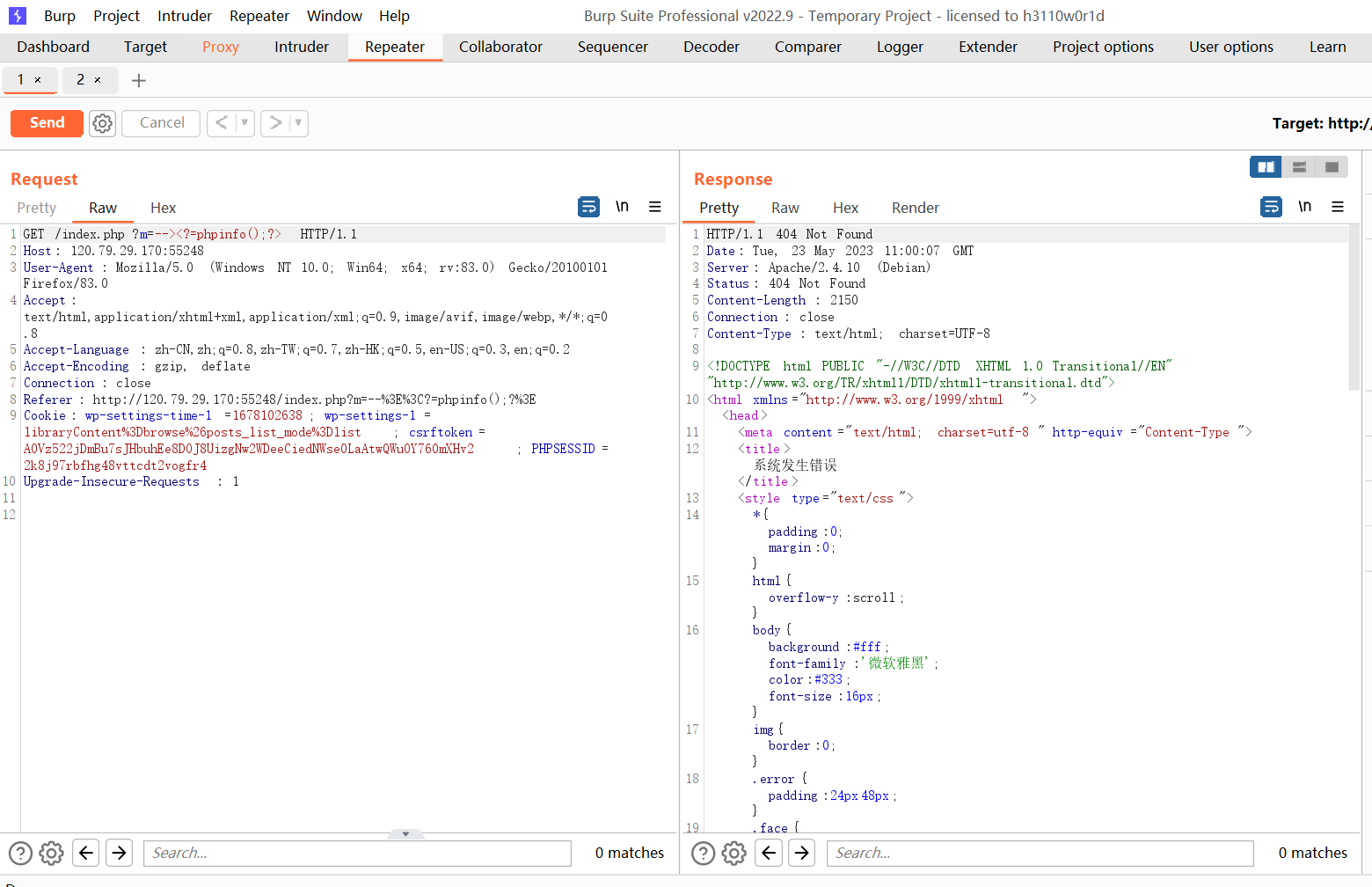Switch Response view to Render
This screenshot has height=887, width=1372.
[x=916, y=208]
